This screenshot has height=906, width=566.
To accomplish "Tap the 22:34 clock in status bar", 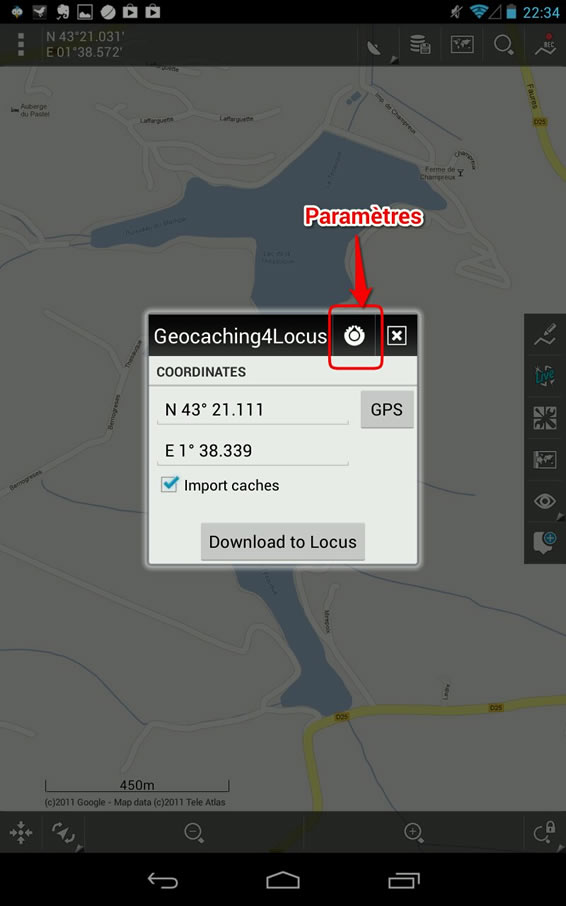I will point(541,12).
